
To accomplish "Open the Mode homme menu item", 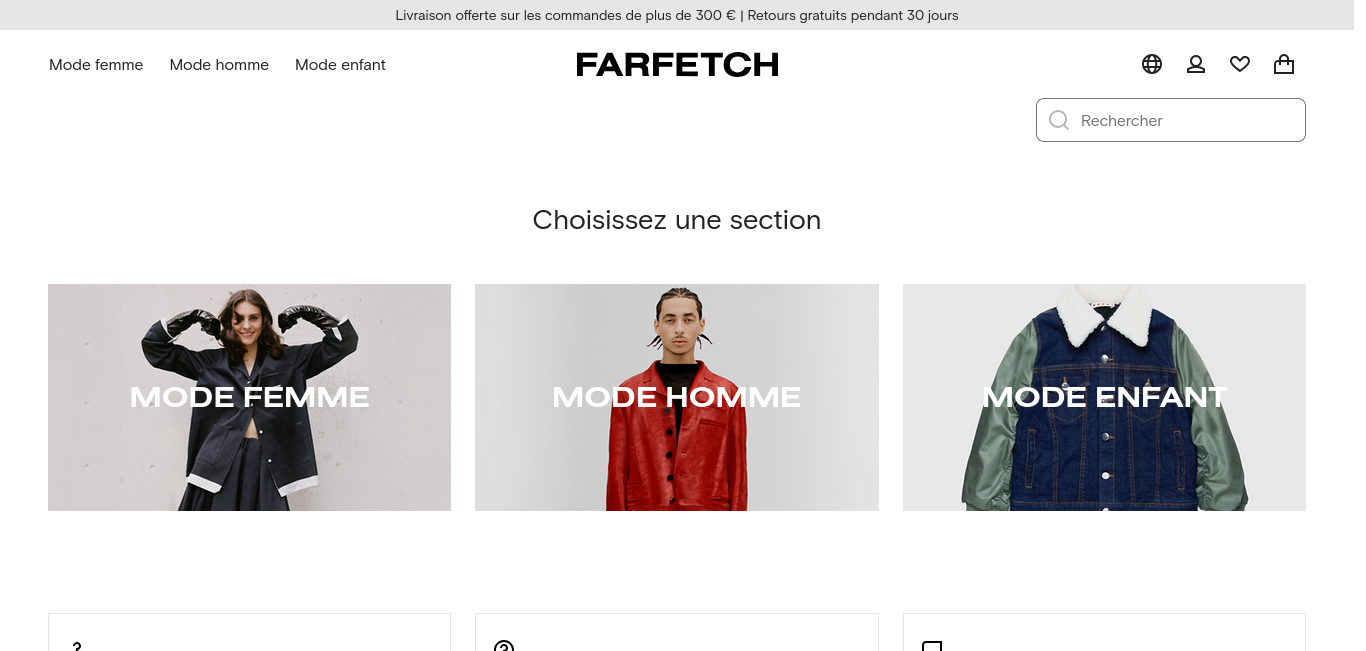I will (x=219, y=65).
